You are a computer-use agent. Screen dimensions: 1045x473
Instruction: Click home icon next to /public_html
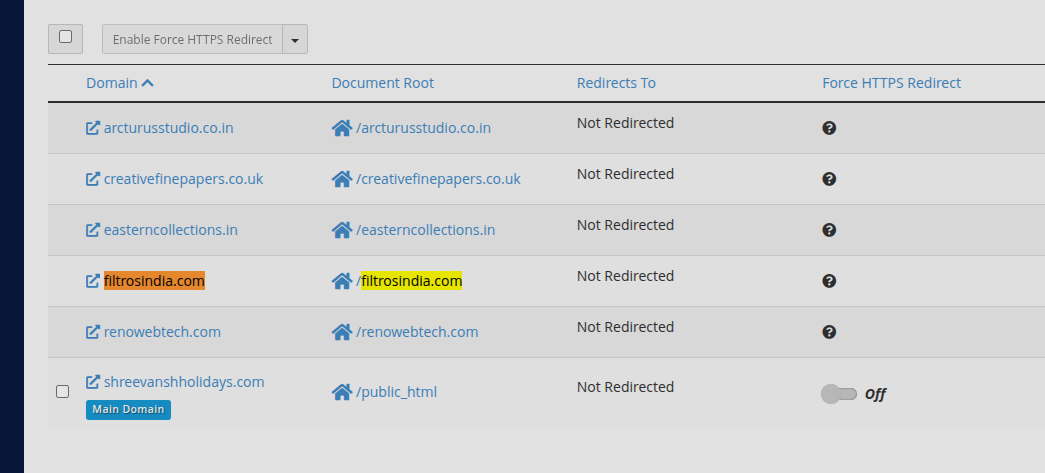tap(342, 392)
